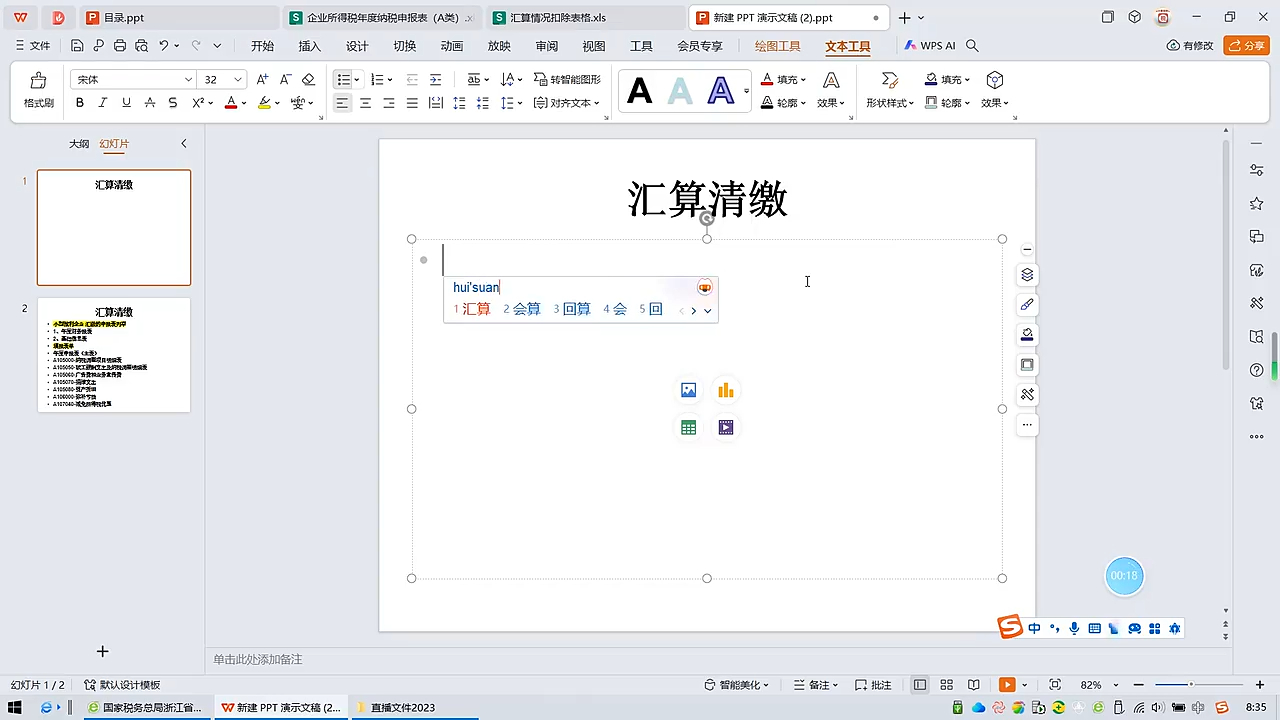
Task: Toggle italic formatting
Action: (103, 103)
